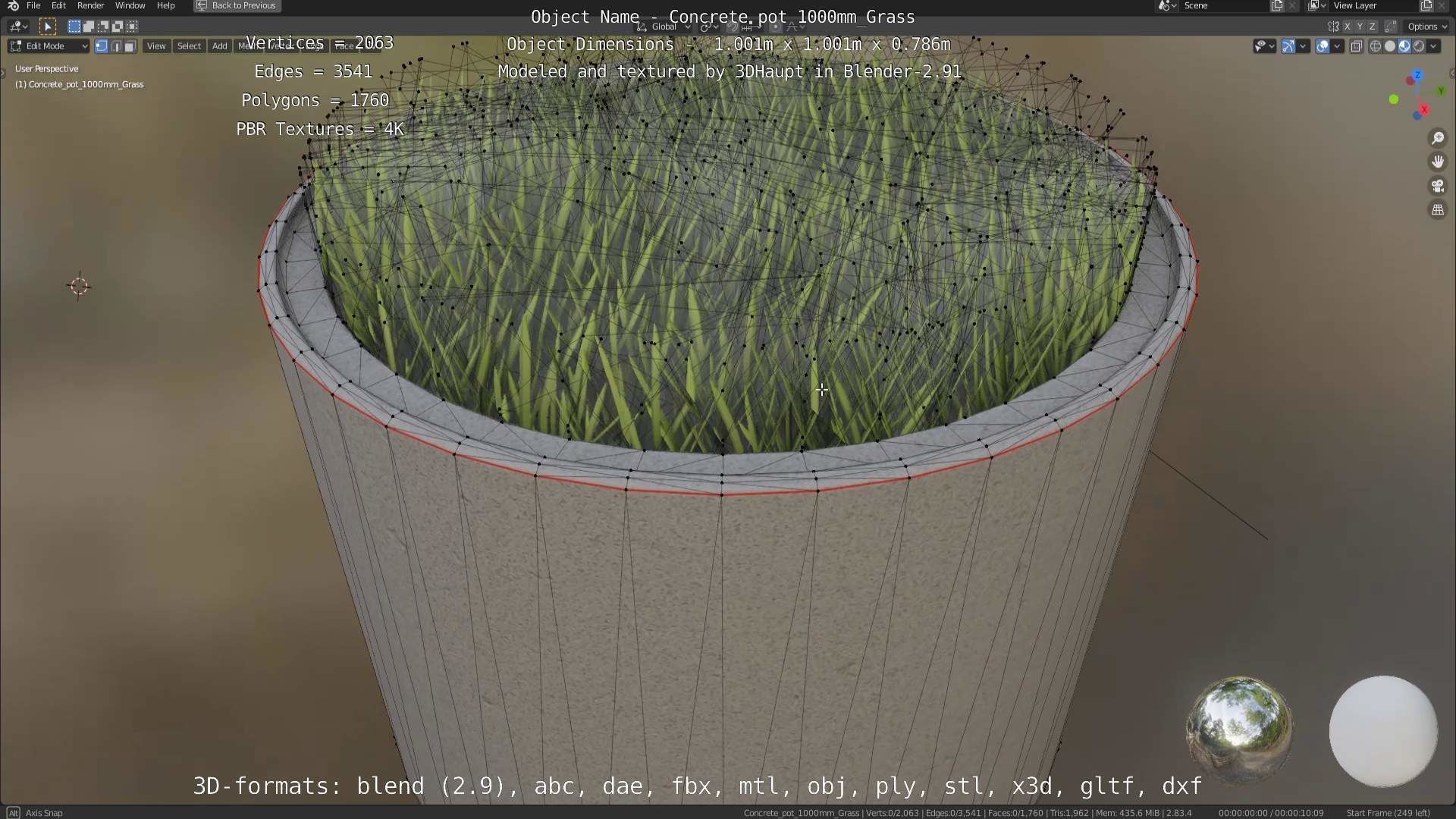Open the Scene browse icon
Screen dimensions: 1456x819
(1167, 5)
